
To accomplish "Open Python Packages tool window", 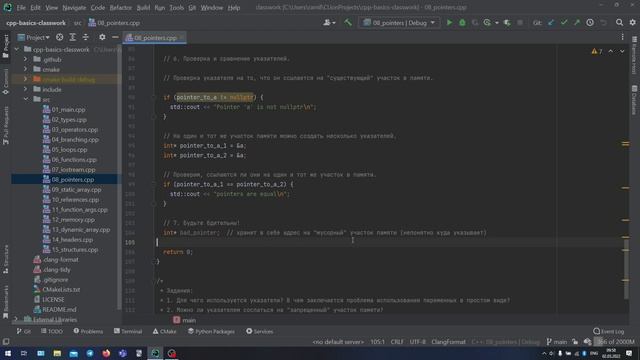I will point(211,331).
